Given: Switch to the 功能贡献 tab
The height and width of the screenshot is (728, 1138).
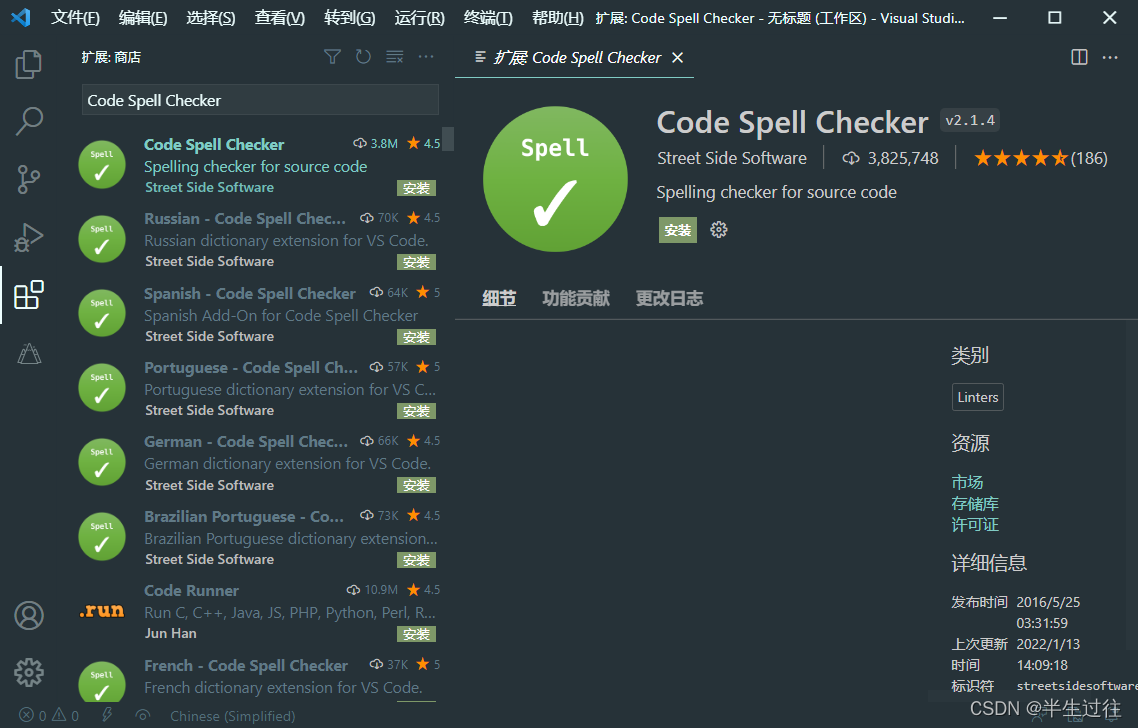Looking at the screenshot, I should tap(576, 298).
